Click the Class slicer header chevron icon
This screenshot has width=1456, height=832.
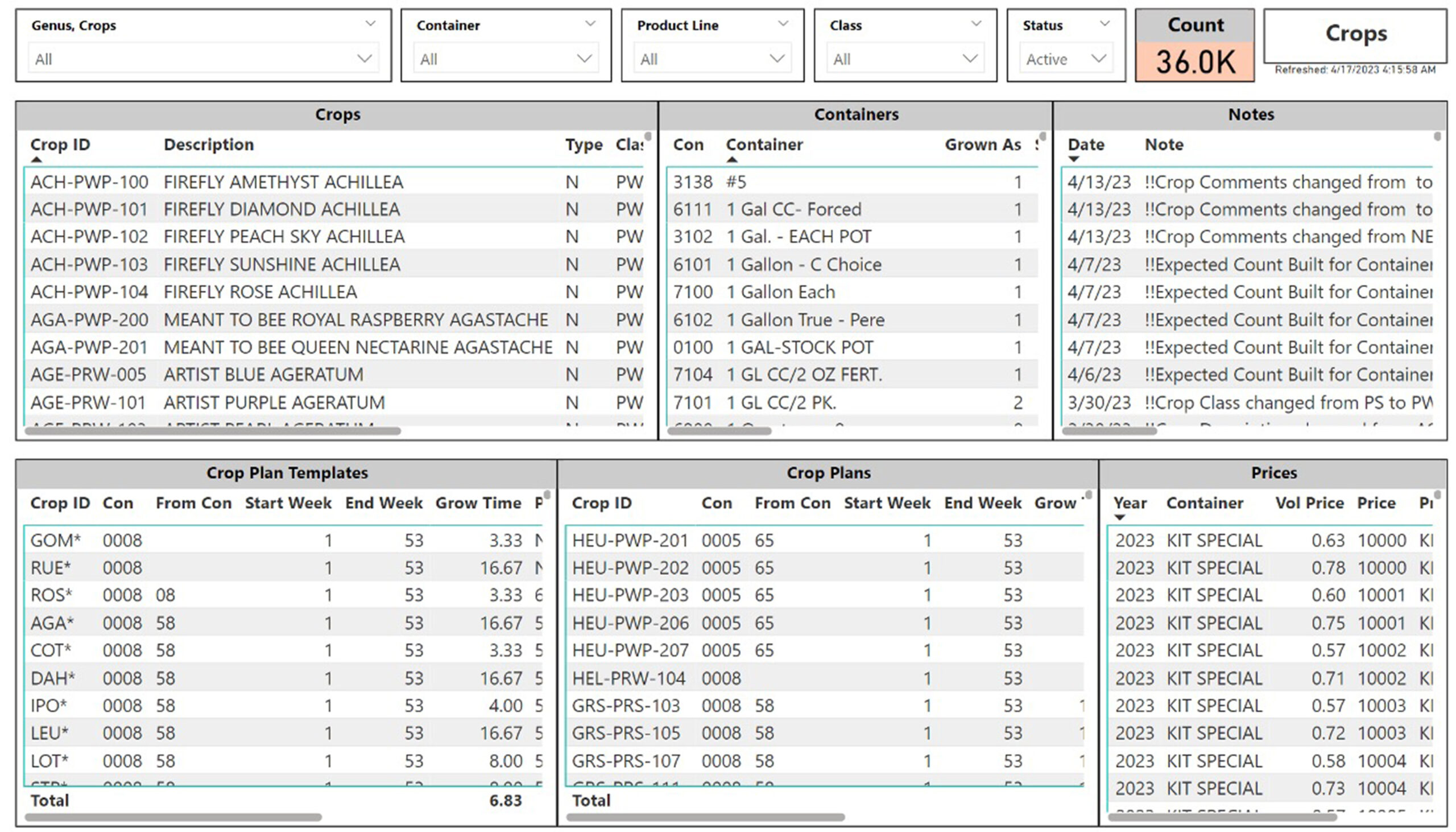pos(976,23)
